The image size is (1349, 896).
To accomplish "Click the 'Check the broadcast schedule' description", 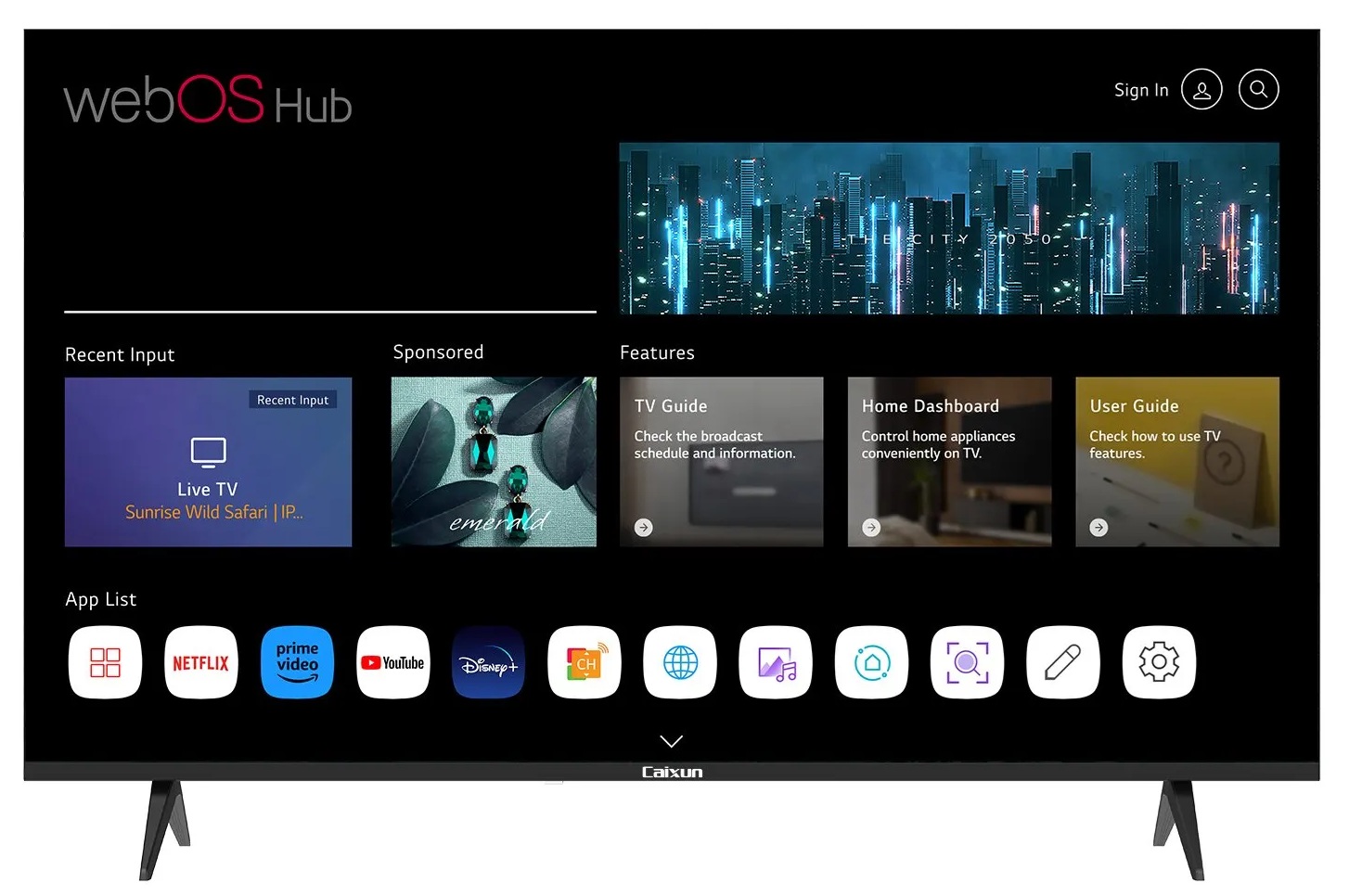I will pos(714,444).
